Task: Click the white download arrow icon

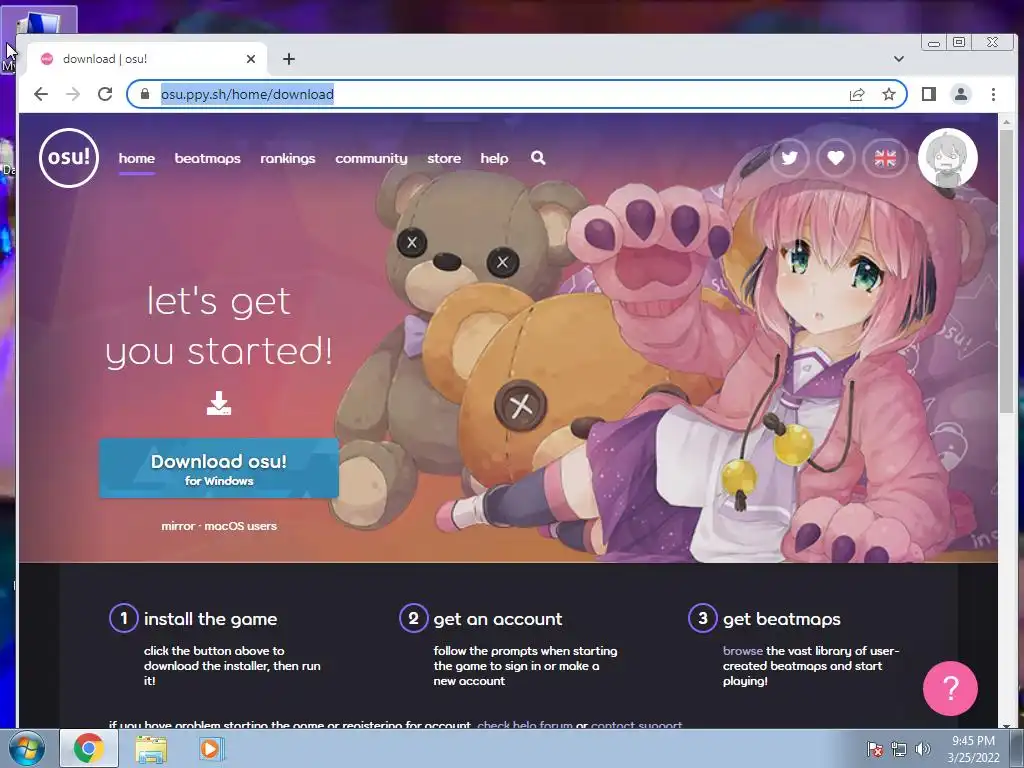Action: 219,404
